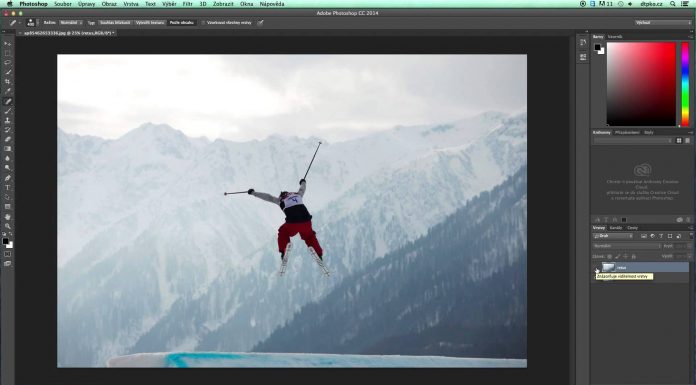The image size is (696, 385).
Task: Filter layers by shape layers
Action: click(x=670, y=236)
